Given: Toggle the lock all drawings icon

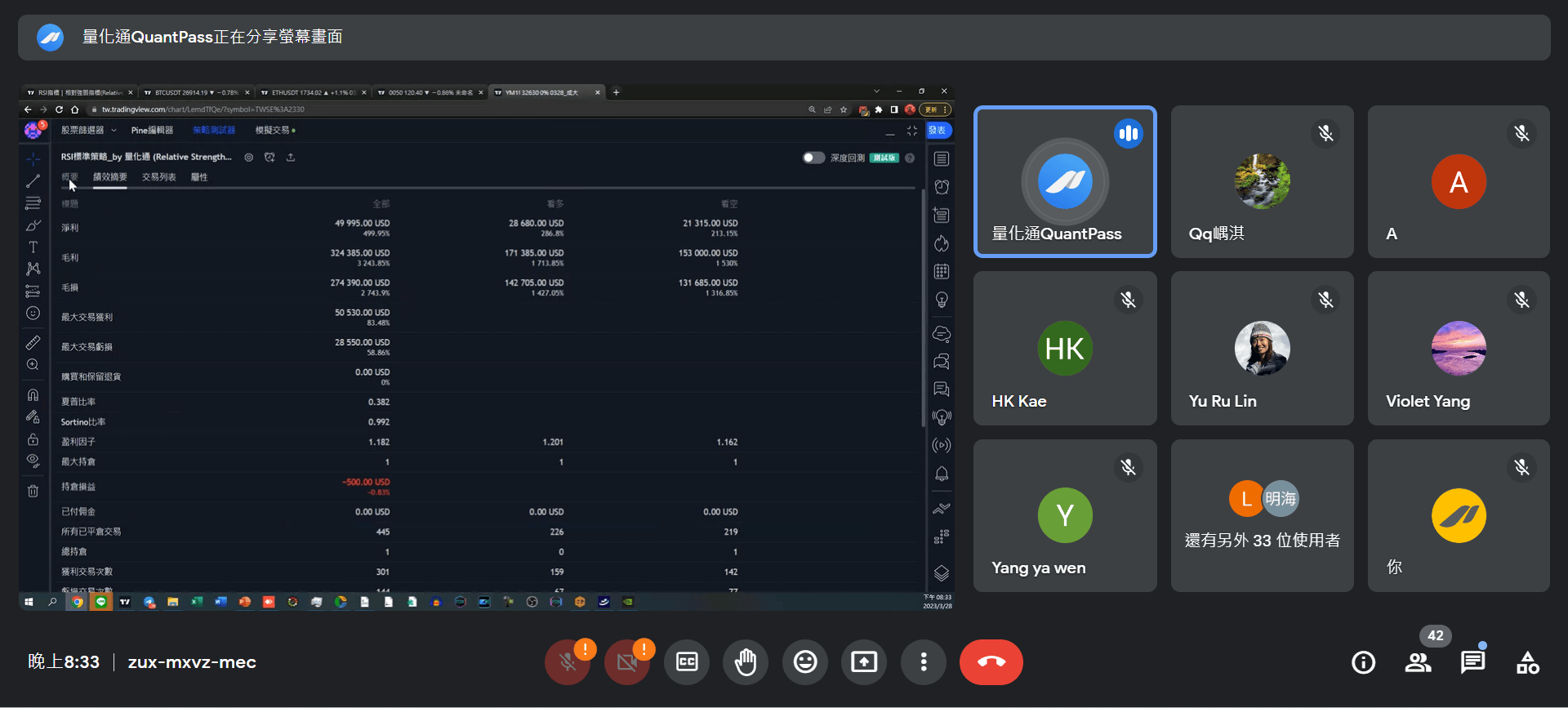Looking at the screenshot, I should tap(33, 439).
